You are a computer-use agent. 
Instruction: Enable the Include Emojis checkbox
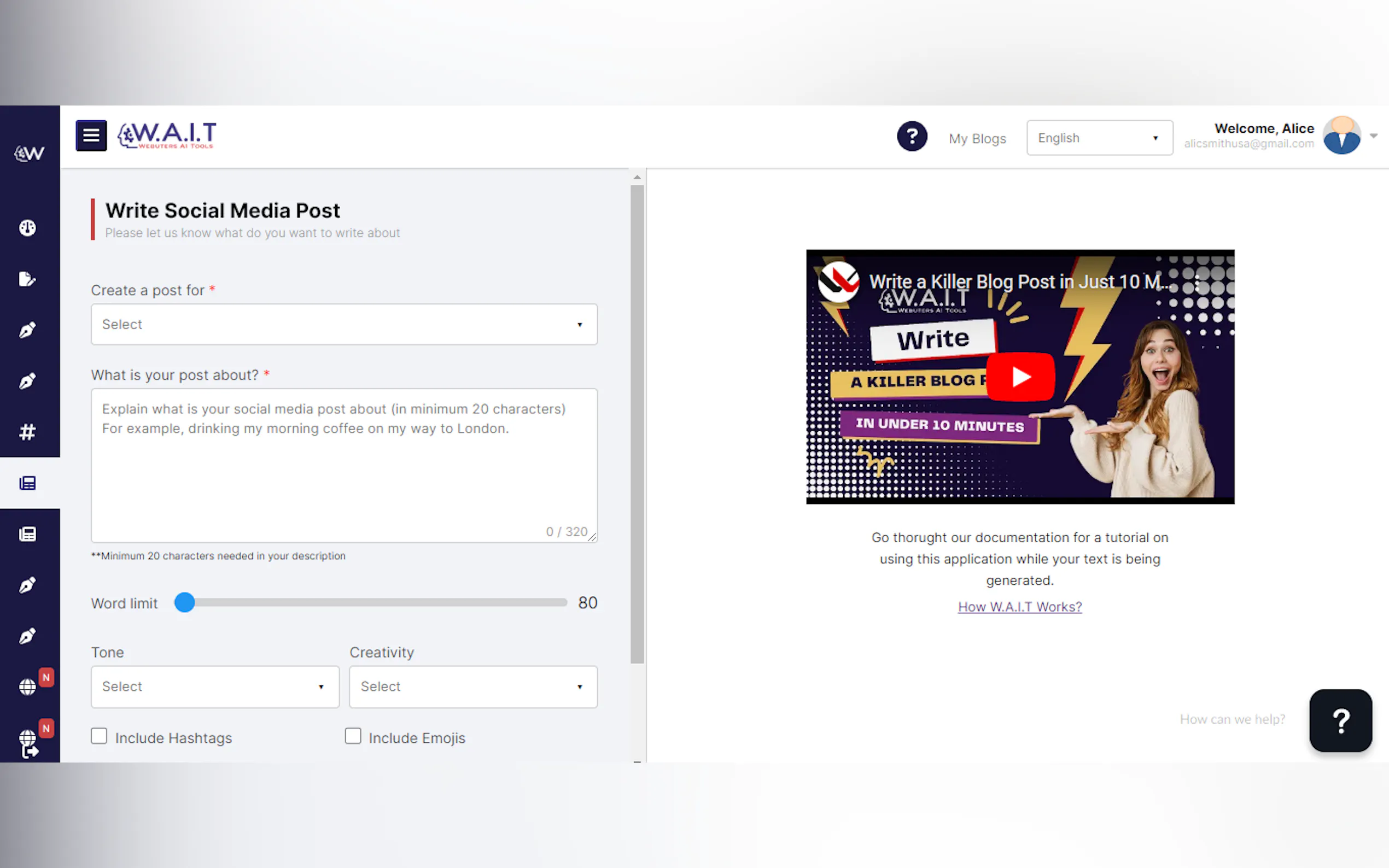353,736
